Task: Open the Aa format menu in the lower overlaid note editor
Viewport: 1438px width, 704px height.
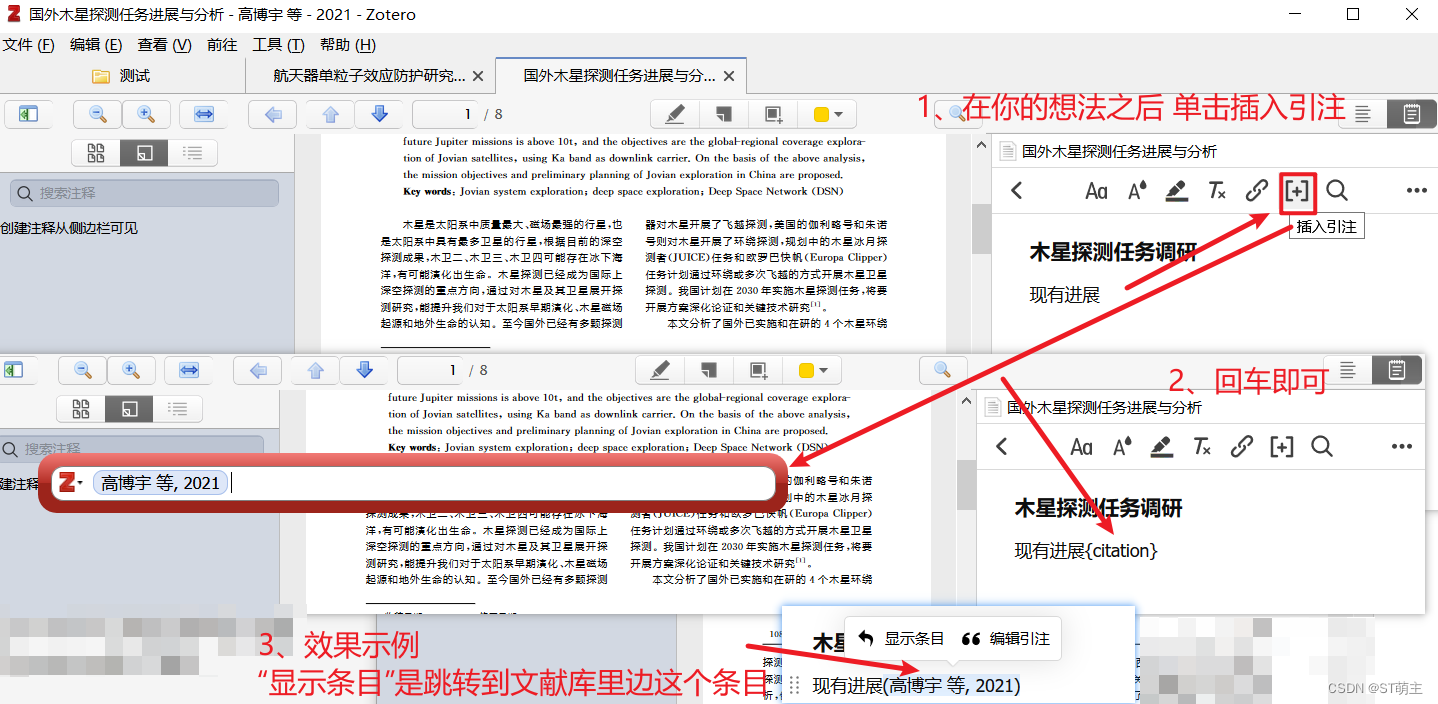Action: click(x=1081, y=447)
